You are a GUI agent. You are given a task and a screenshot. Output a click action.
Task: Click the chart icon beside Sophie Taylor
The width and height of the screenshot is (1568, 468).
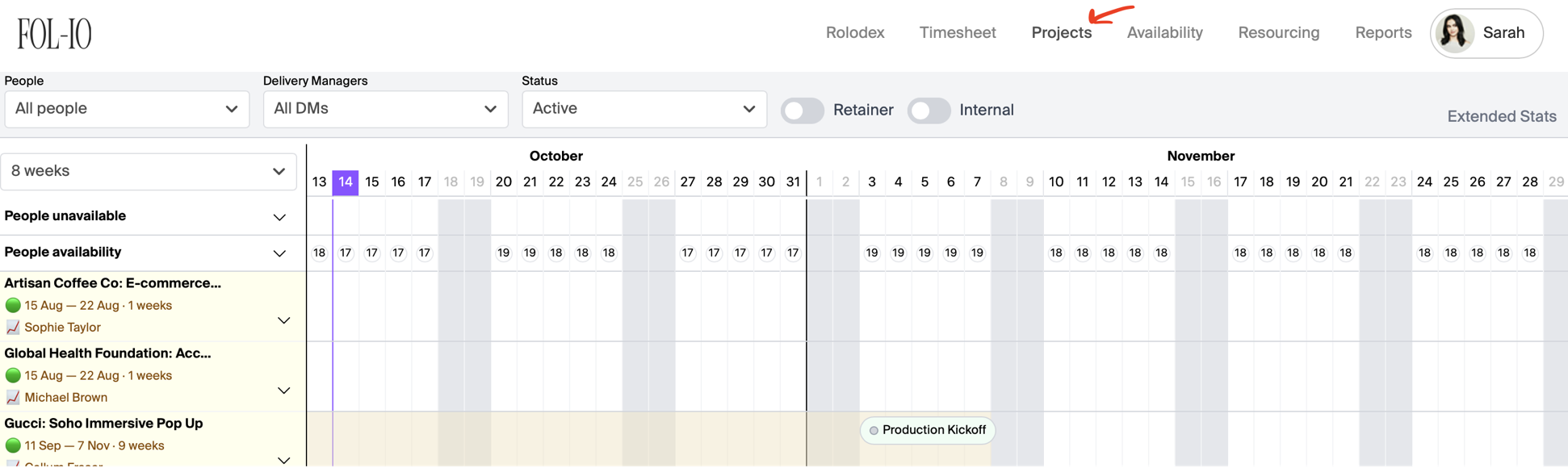coord(13,327)
